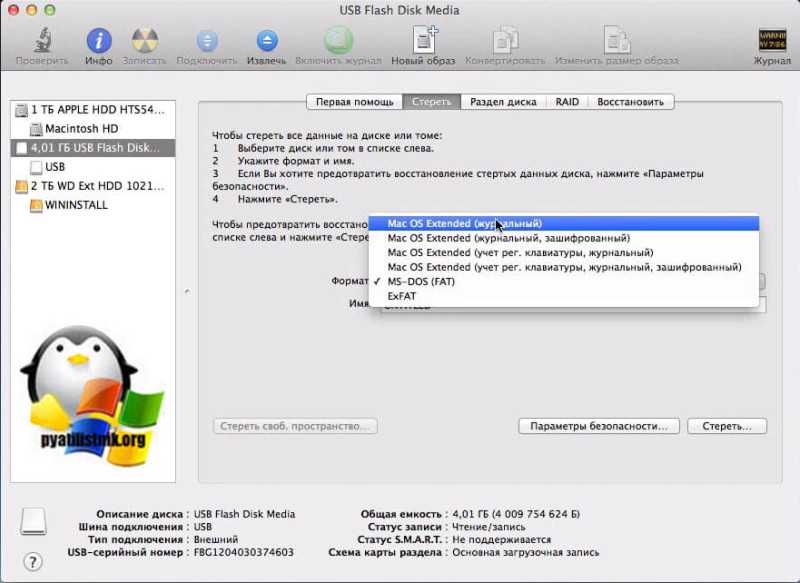
Task: Click Основная загрузочная запись value
Action: click(x=526, y=552)
